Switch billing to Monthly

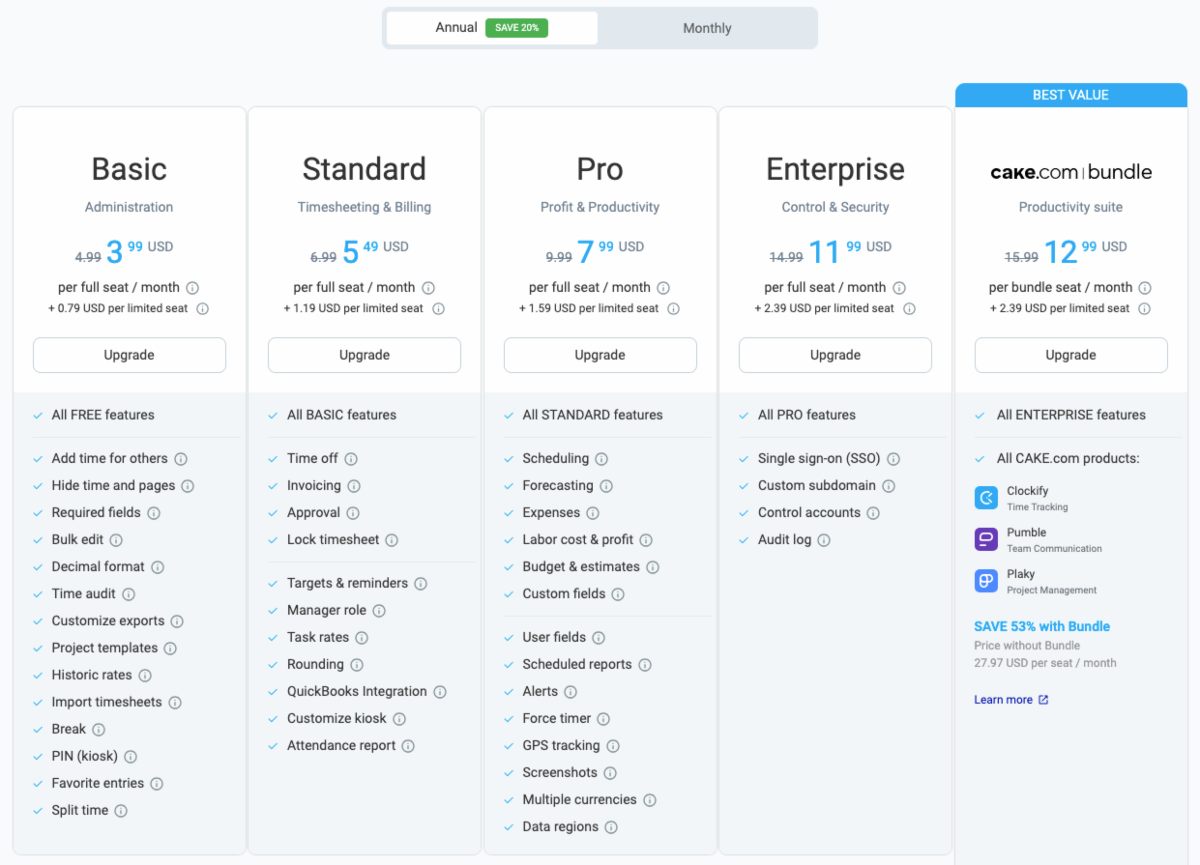(707, 28)
